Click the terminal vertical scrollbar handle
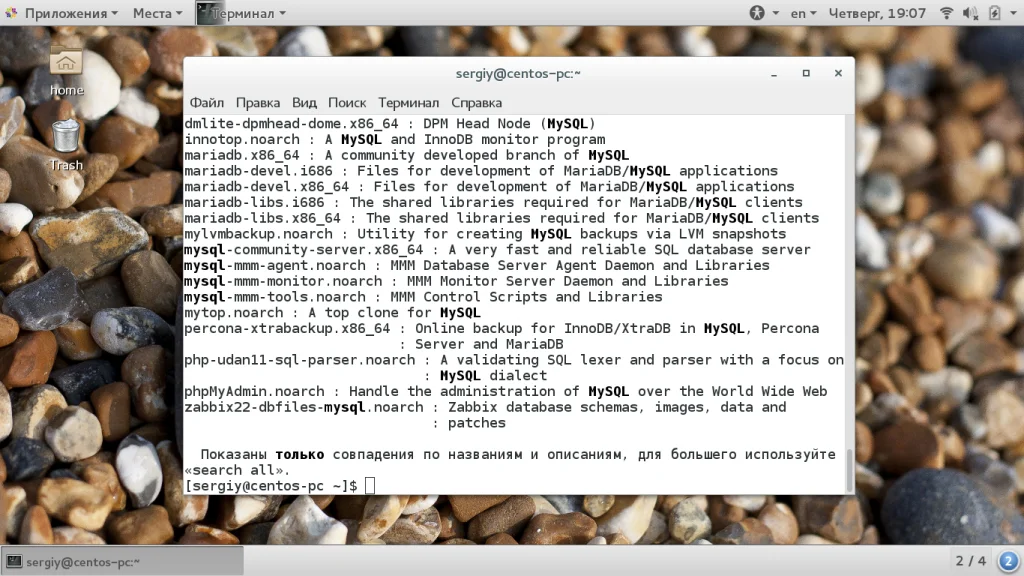This screenshot has height=576, width=1024. tap(850, 470)
